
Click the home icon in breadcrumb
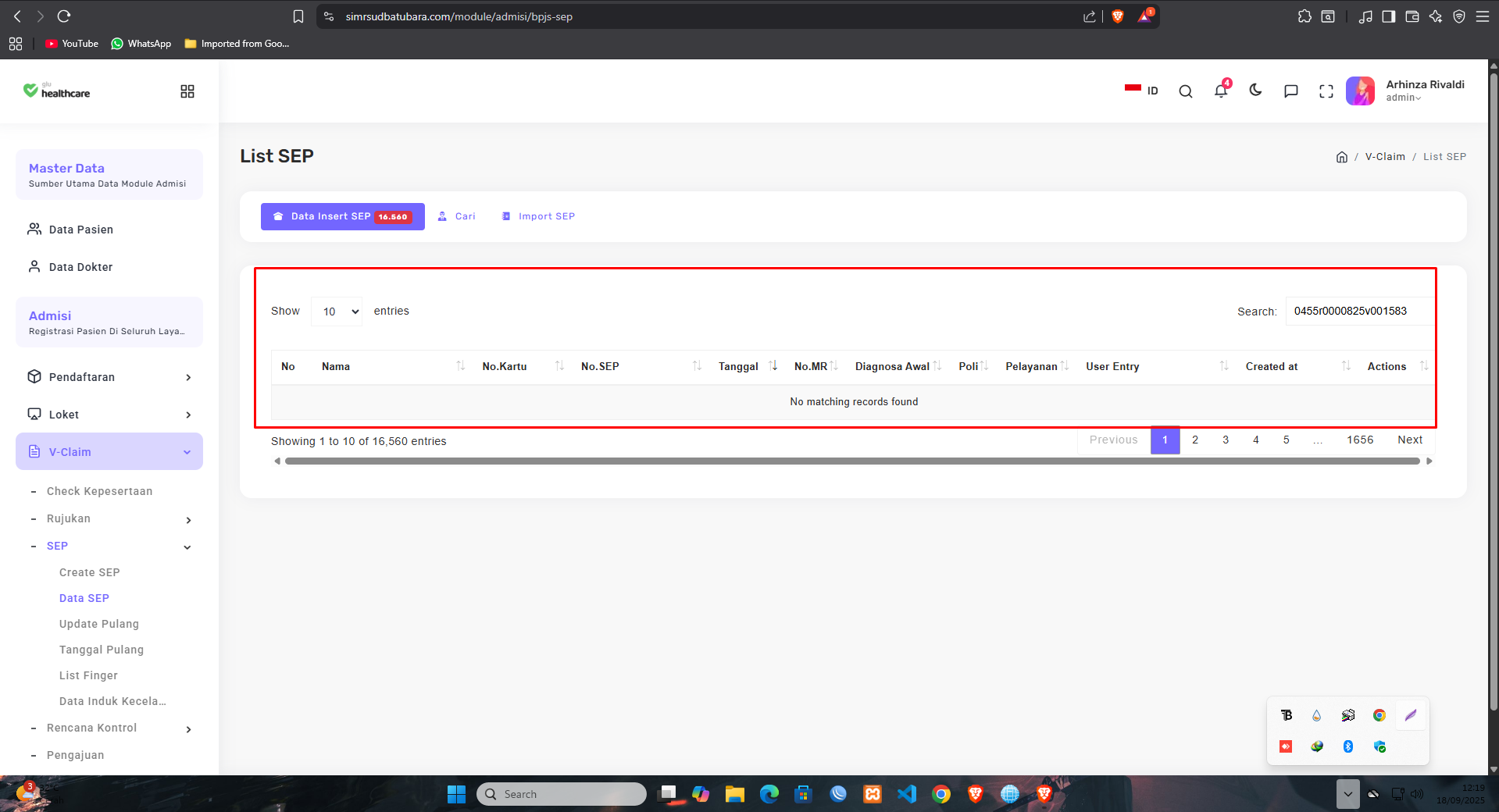[x=1342, y=157]
